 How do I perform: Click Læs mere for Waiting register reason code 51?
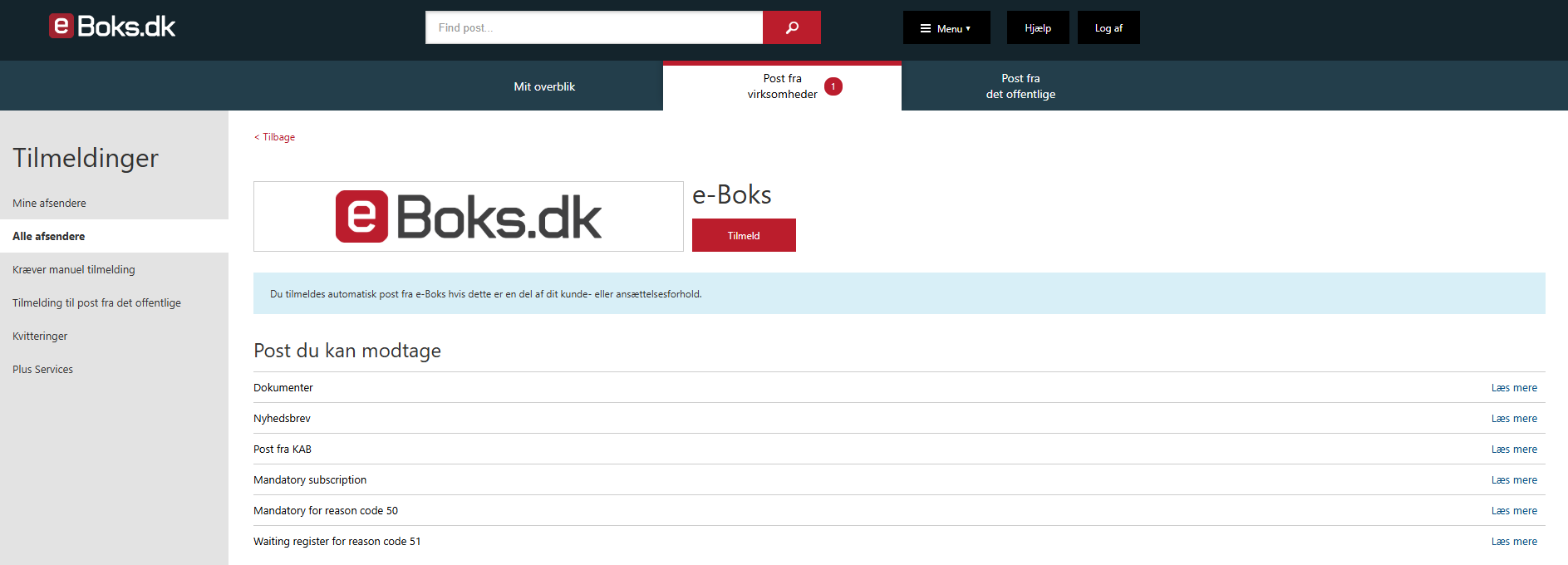tap(1514, 542)
